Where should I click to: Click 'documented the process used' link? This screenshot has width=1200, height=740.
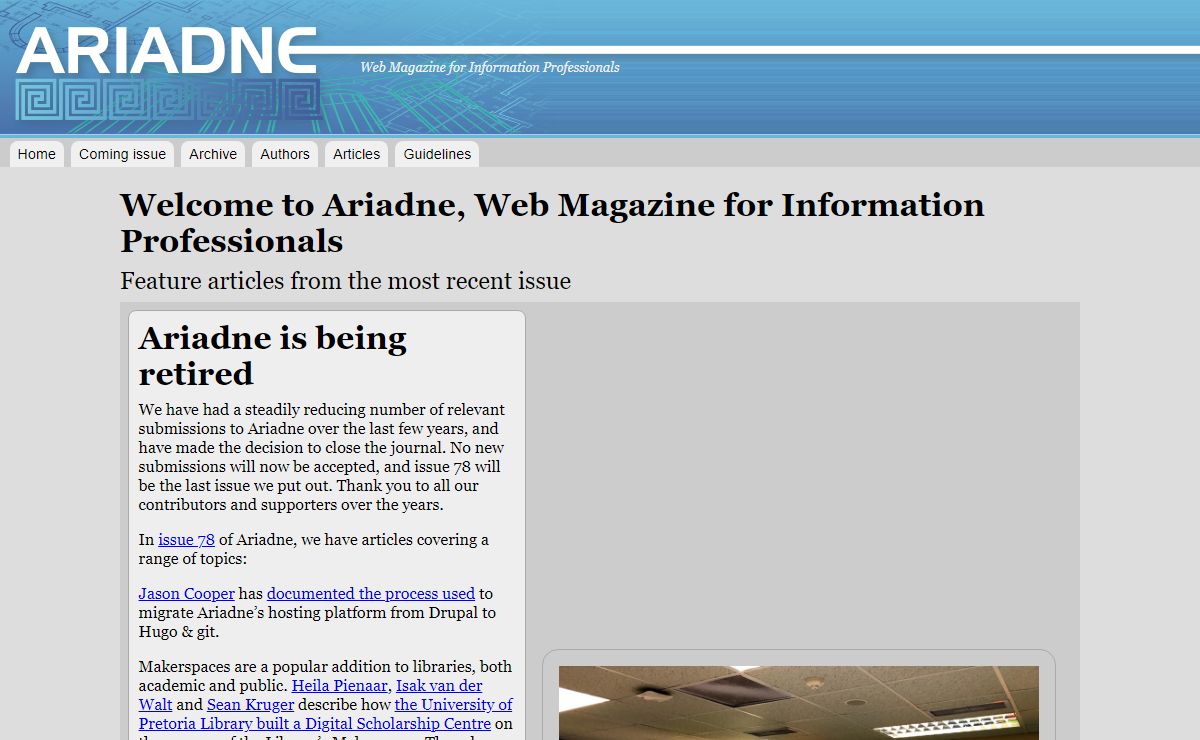[371, 594]
